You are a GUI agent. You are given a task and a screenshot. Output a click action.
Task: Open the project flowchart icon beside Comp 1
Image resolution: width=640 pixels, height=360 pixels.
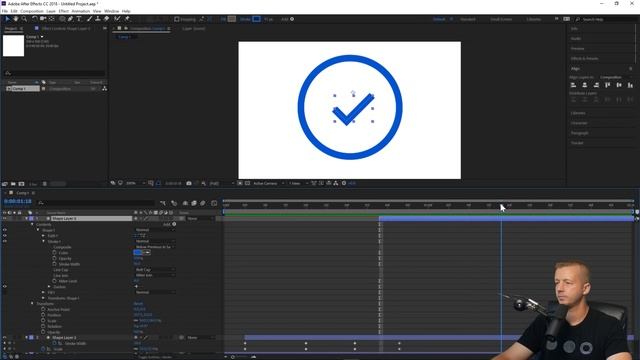(104, 89)
